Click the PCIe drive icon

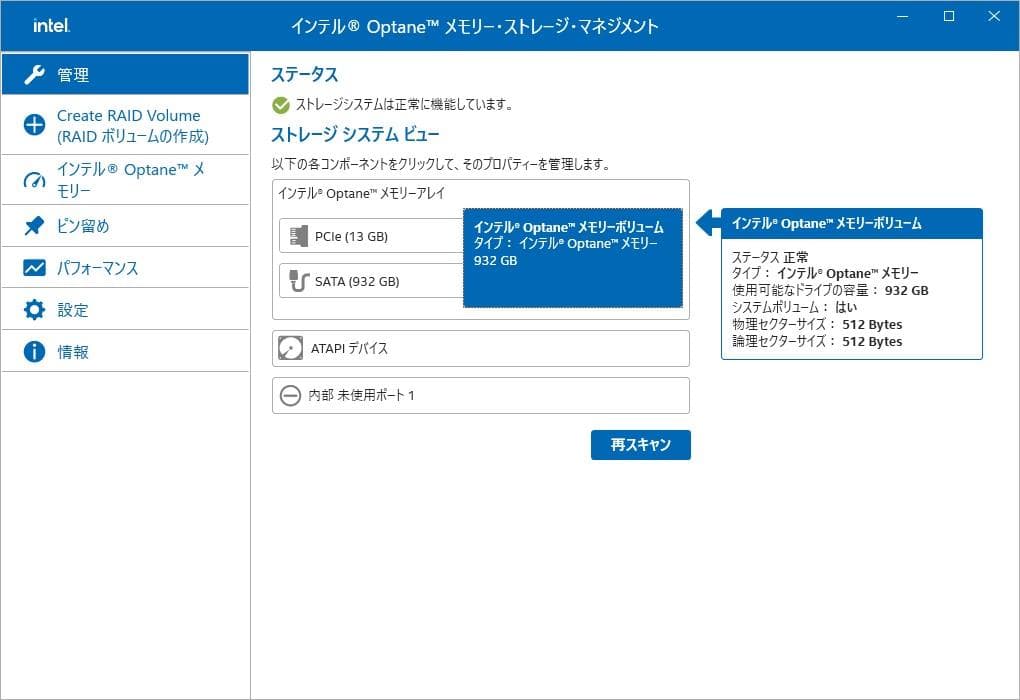tap(295, 235)
